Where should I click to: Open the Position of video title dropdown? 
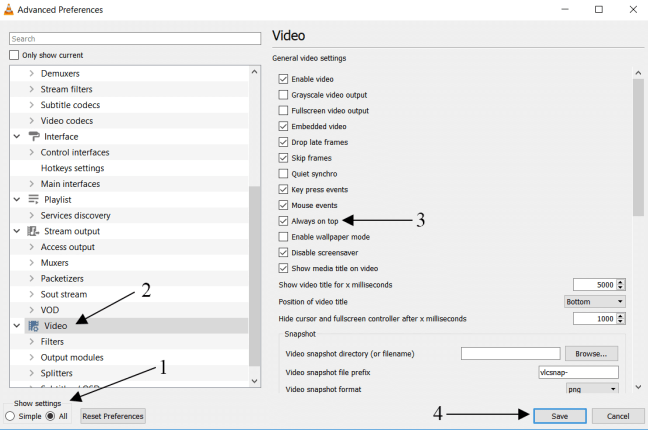595,301
